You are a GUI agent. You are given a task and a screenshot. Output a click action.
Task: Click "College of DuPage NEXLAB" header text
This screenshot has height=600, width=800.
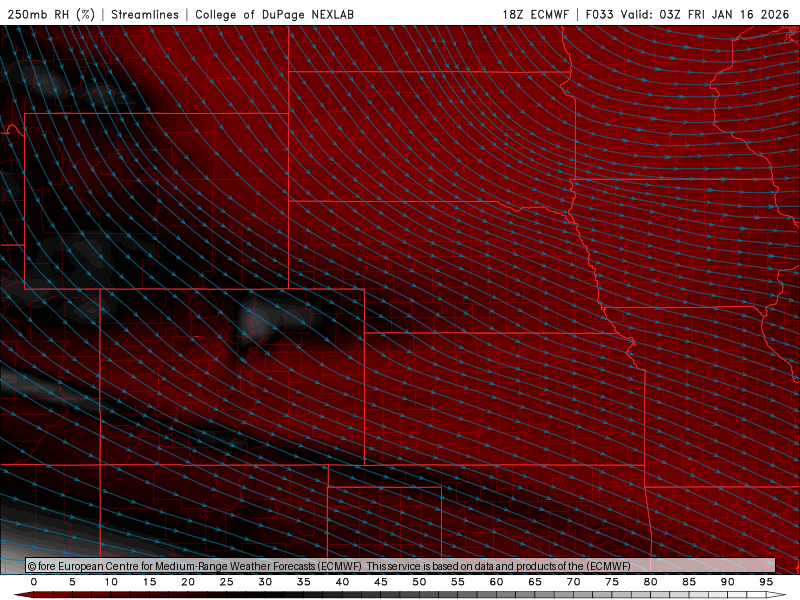(x=274, y=14)
